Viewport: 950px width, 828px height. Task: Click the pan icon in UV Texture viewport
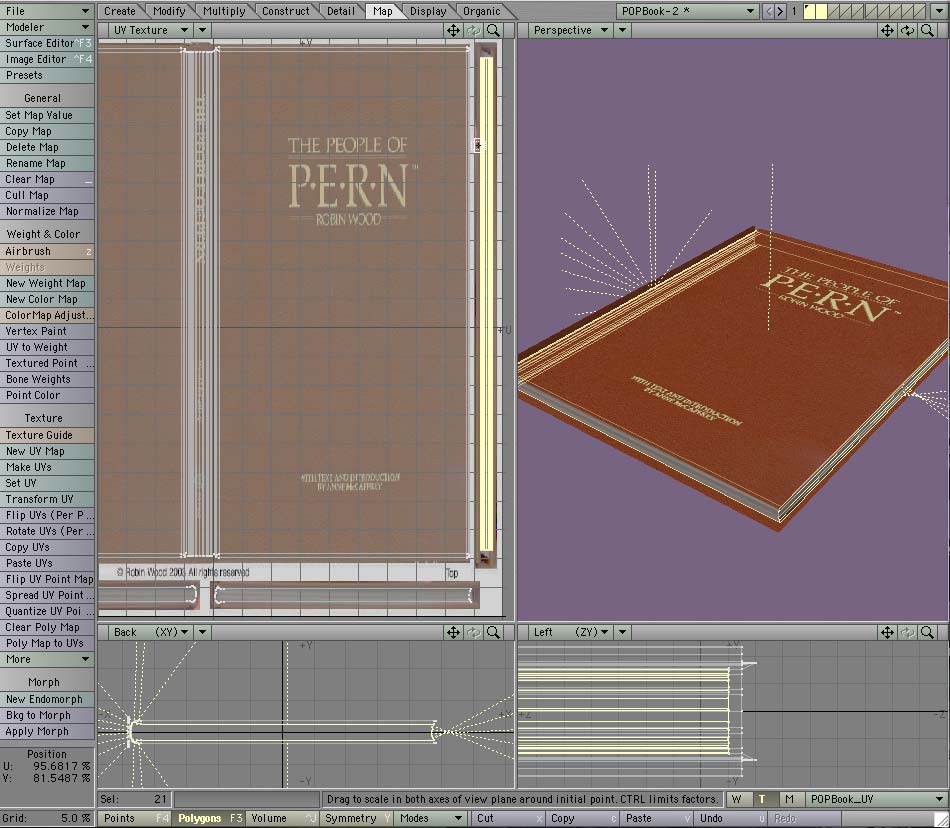[453, 30]
